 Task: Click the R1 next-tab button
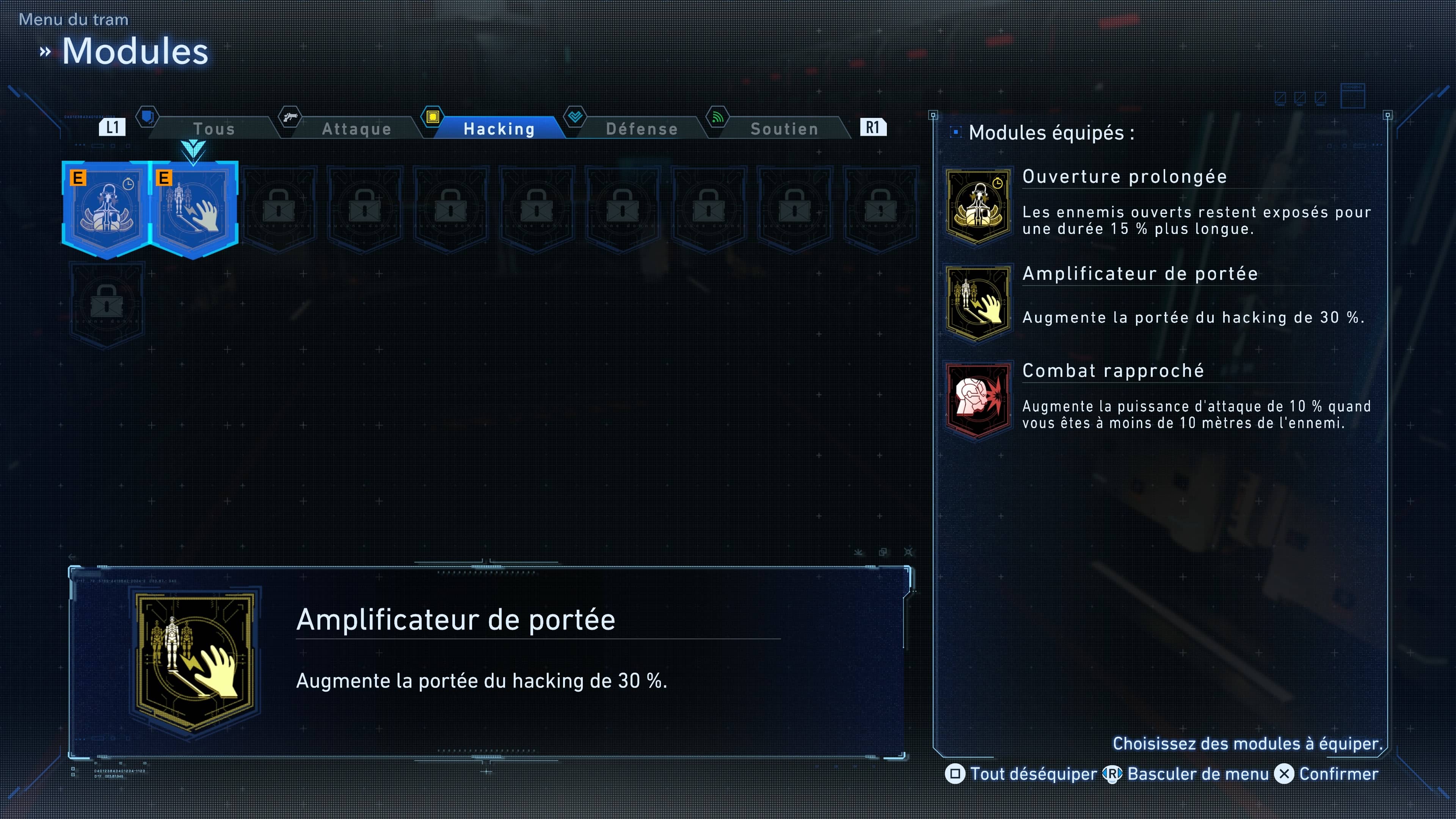click(873, 127)
